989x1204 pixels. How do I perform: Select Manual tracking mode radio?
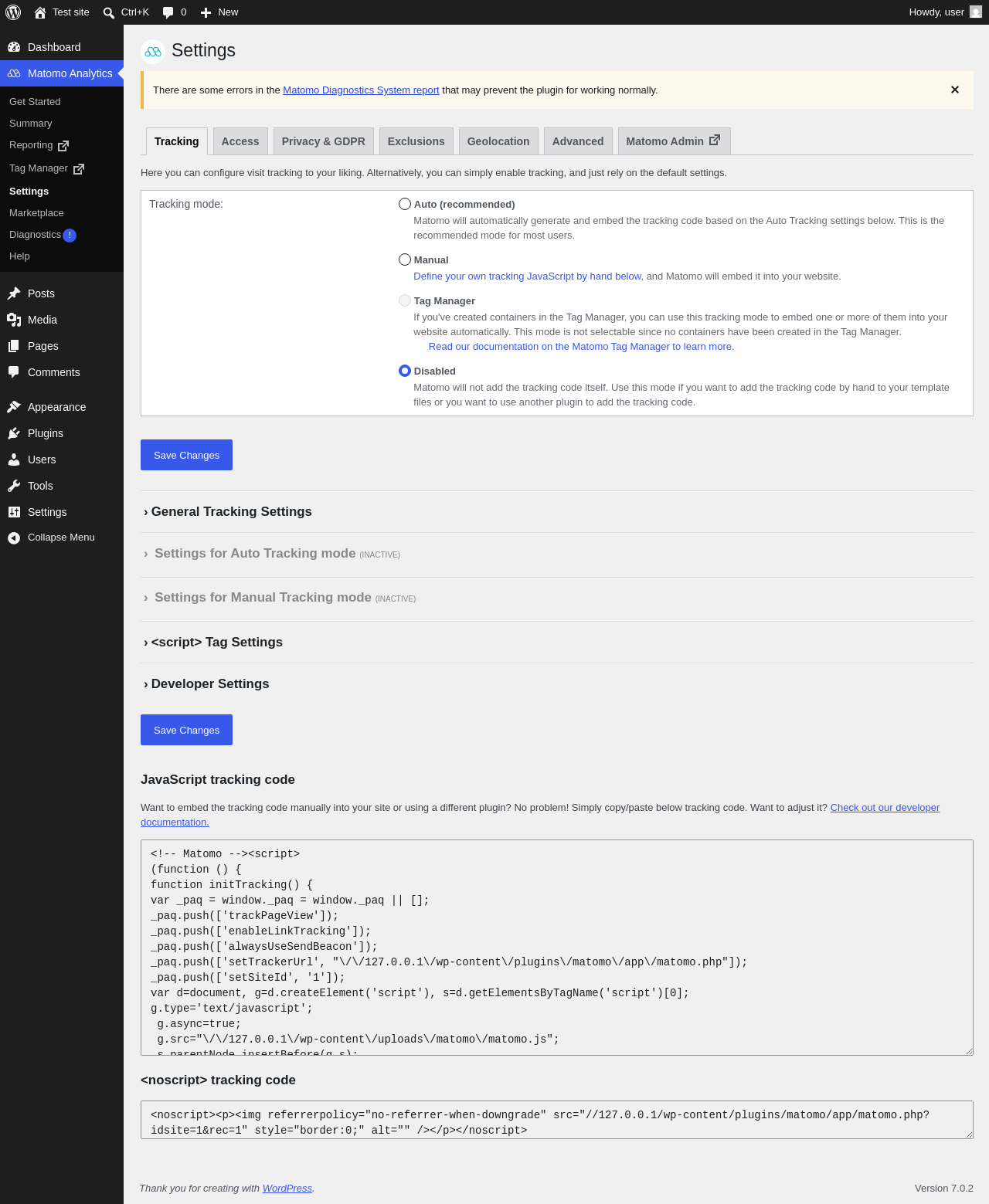(x=405, y=259)
